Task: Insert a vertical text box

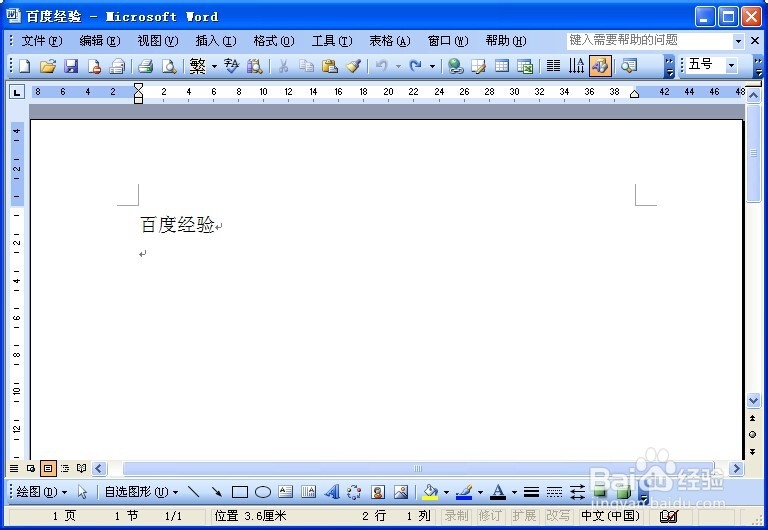Action: pyautogui.click(x=308, y=491)
